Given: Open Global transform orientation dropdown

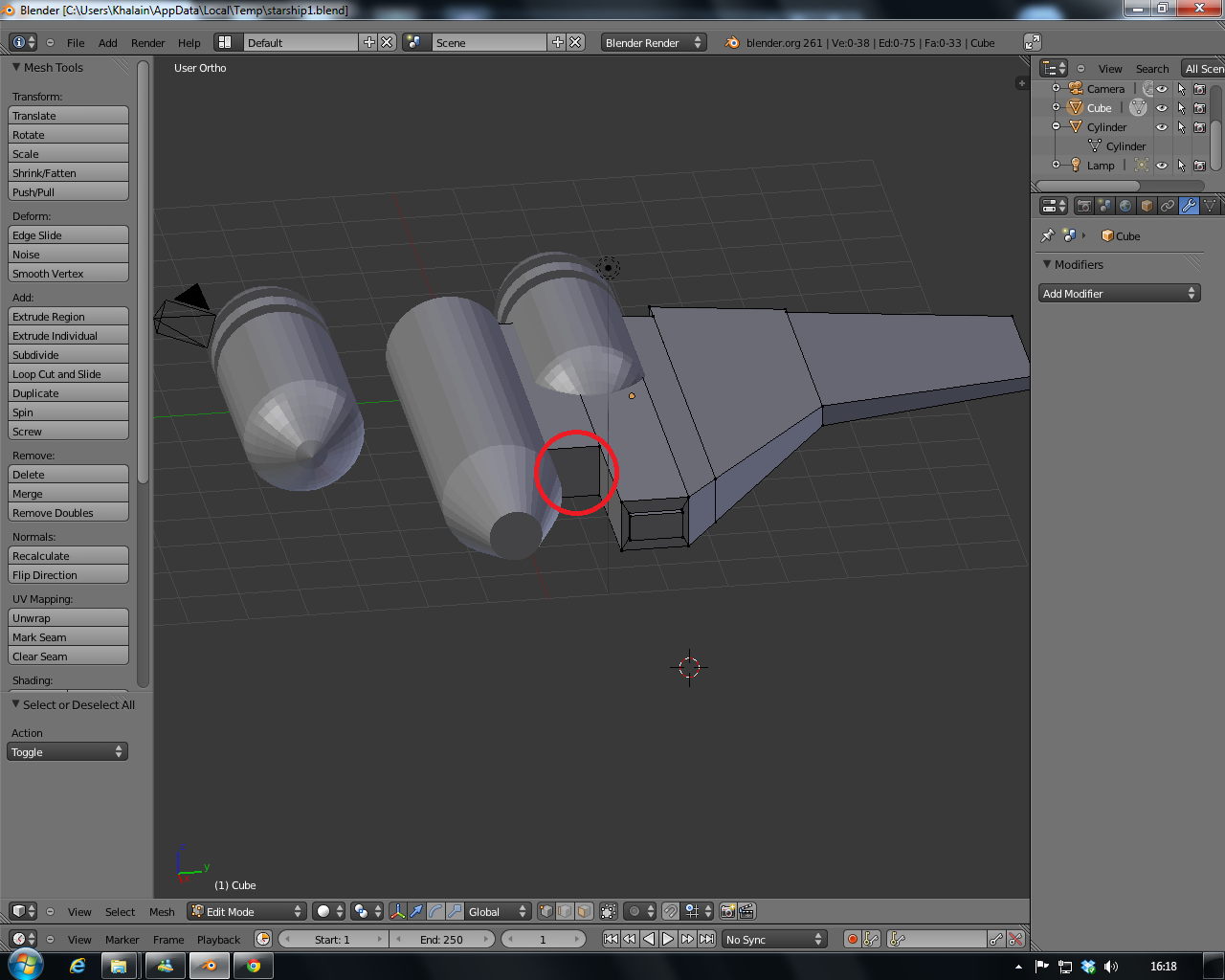Looking at the screenshot, I should 498,911.
